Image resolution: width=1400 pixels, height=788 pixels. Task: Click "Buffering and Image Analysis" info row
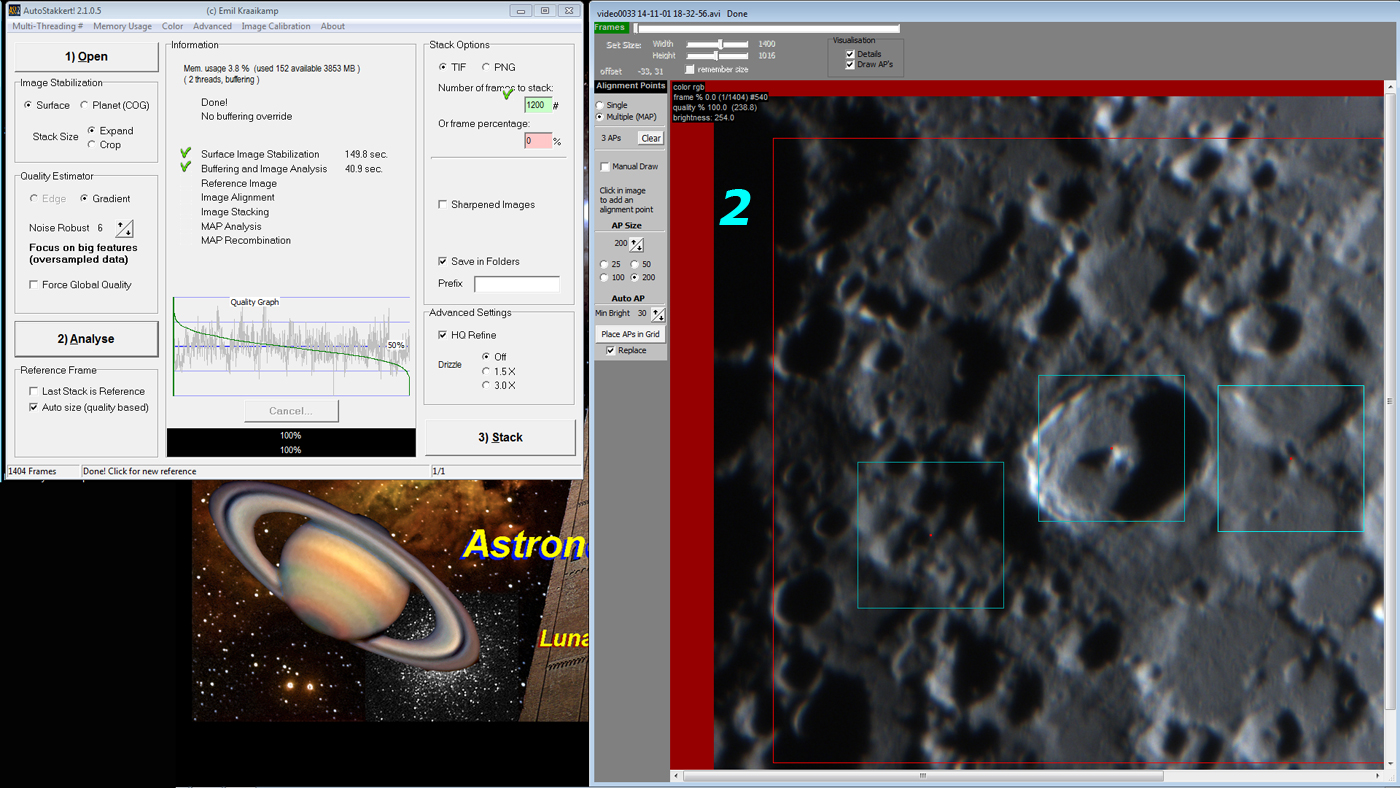pyautogui.click(x=264, y=169)
